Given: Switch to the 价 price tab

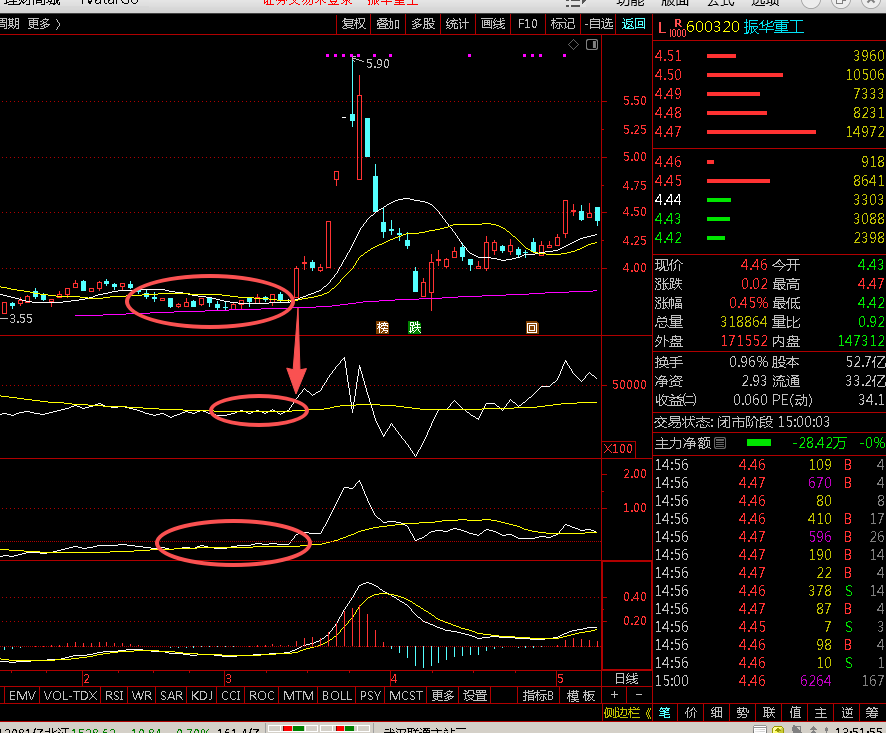Looking at the screenshot, I should point(691,713).
